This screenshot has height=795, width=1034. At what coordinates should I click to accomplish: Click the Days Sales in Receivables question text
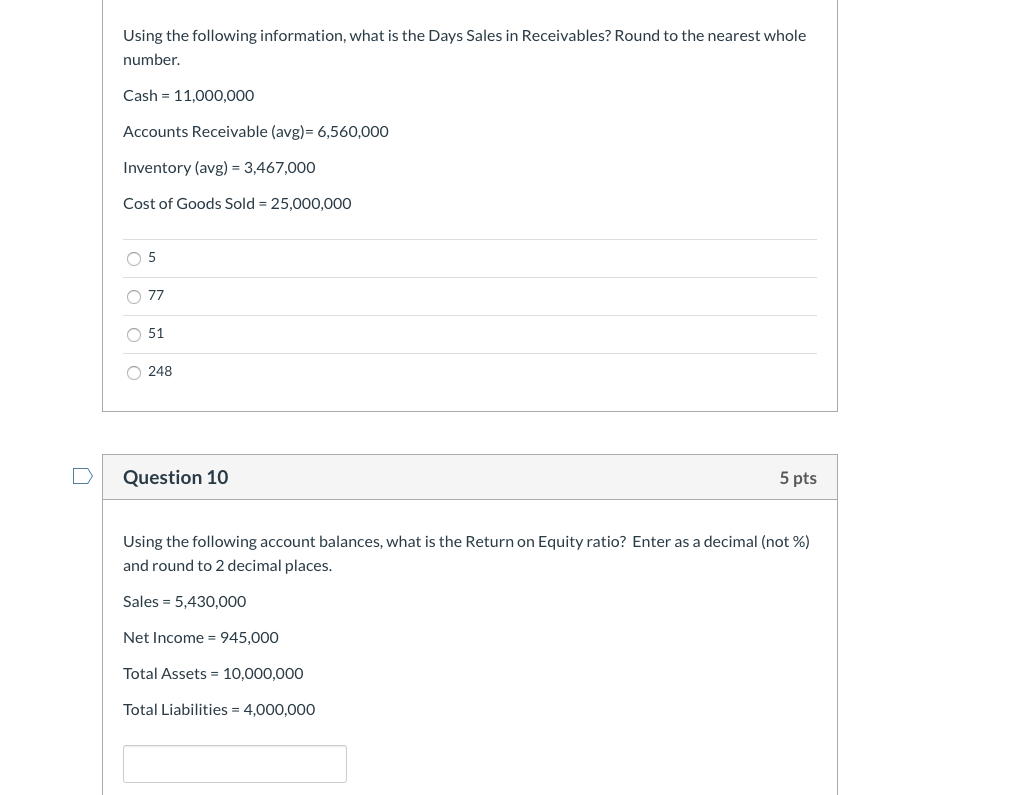click(464, 46)
